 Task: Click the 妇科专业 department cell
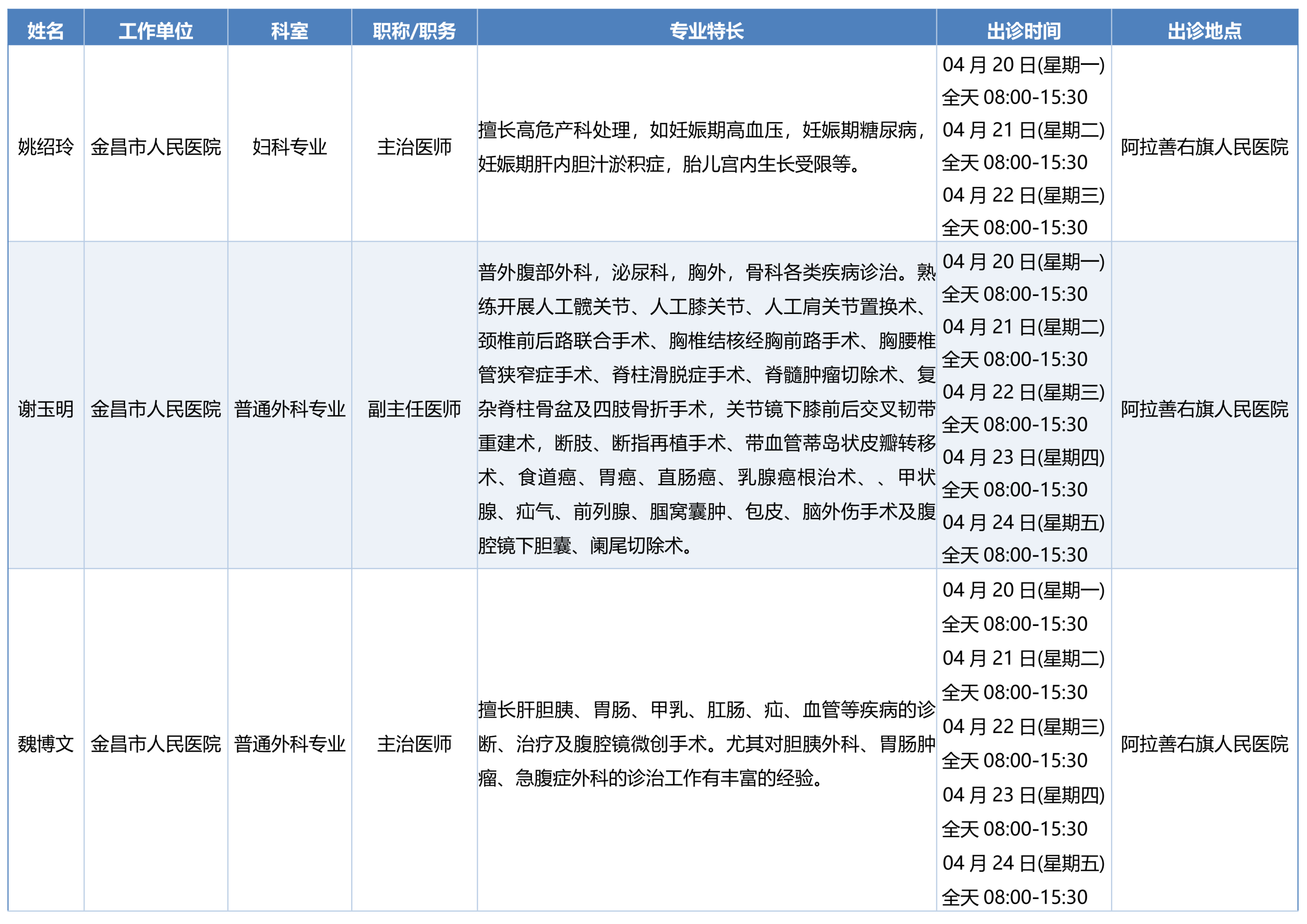point(289,147)
